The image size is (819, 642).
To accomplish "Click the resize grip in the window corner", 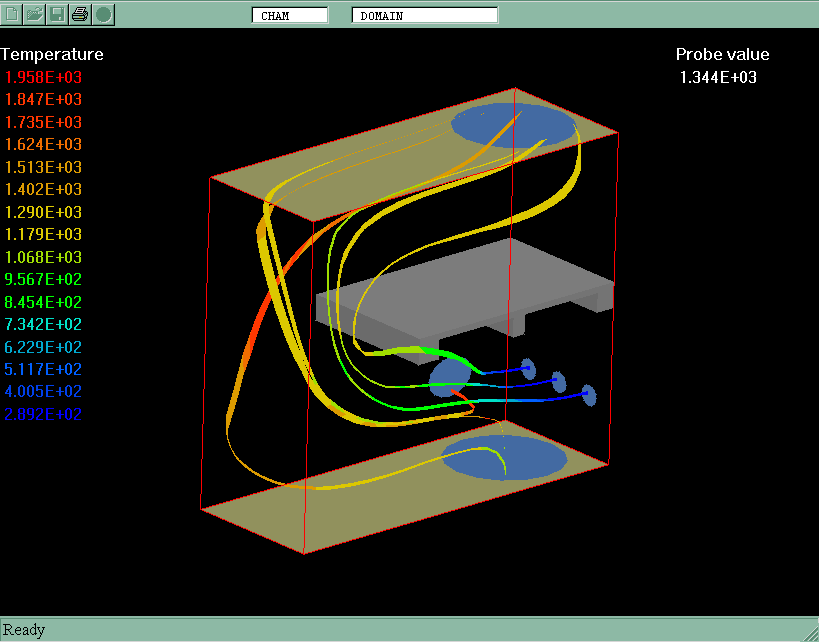I will click(x=810, y=633).
